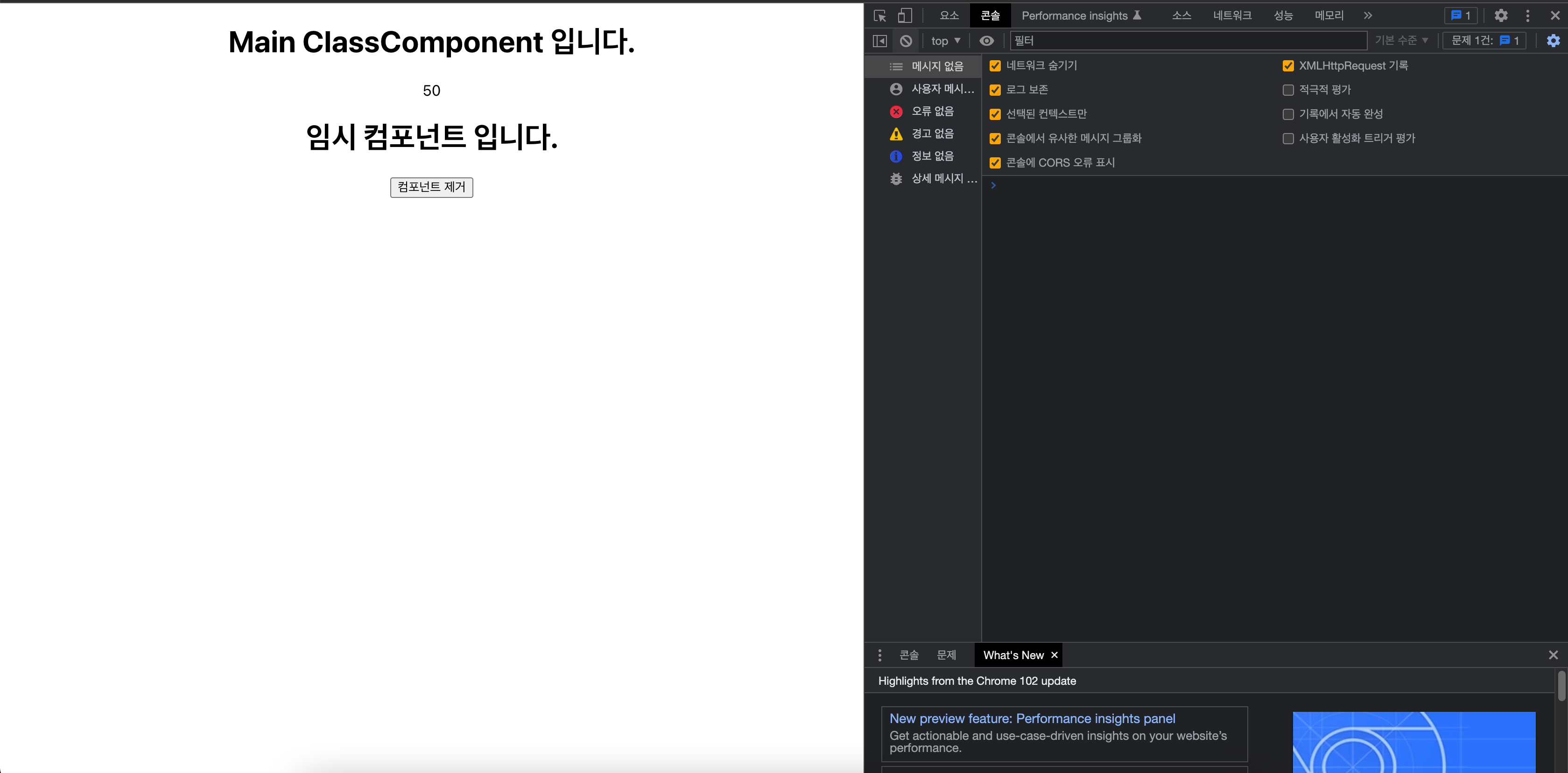Image resolution: width=1568 pixels, height=773 pixels.
Task: Open the DevTools settings gear icon
Action: pyautogui.click(x=1501, y=16)
